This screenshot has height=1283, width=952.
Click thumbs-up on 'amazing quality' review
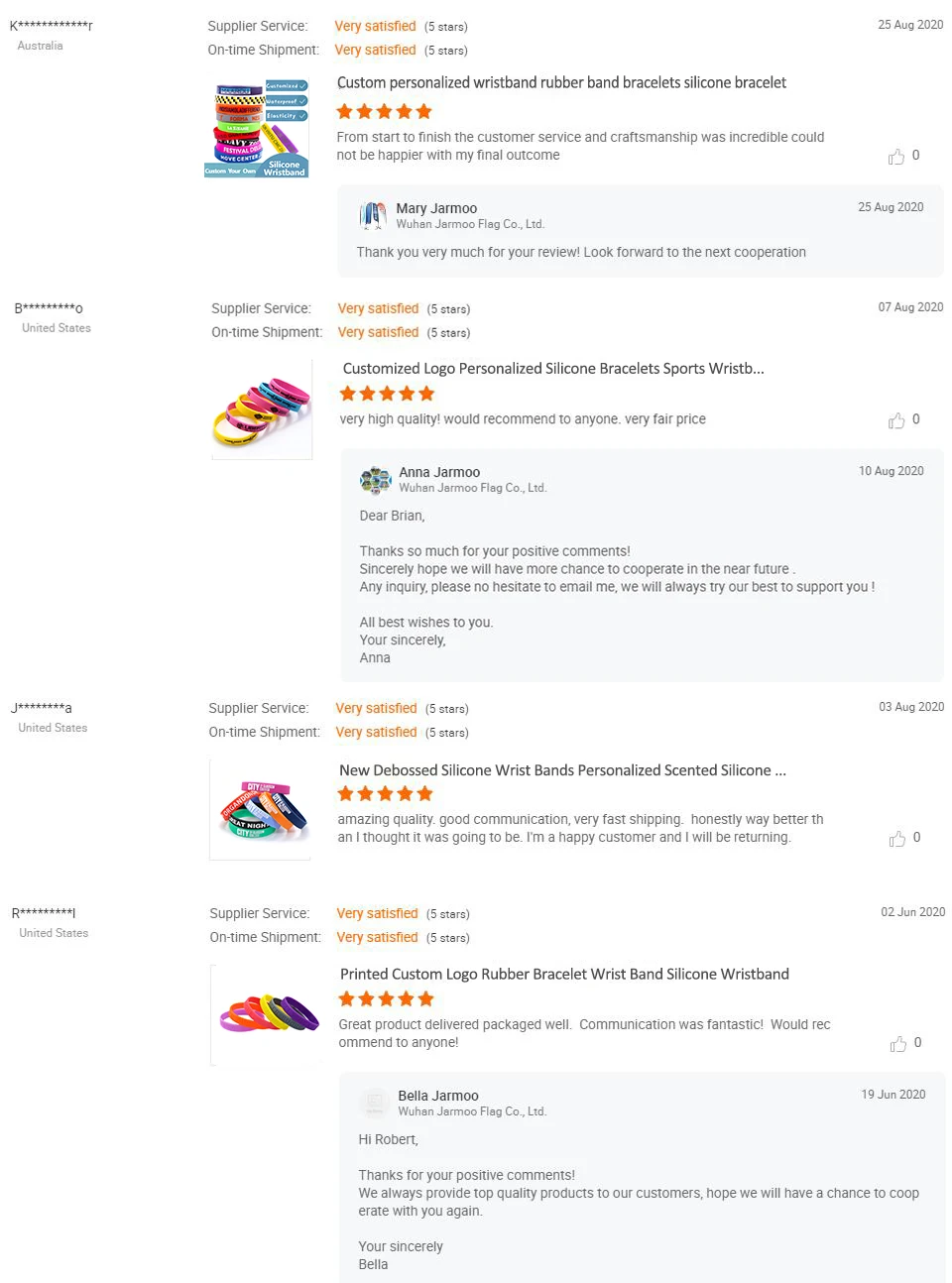tap(897, 839)
